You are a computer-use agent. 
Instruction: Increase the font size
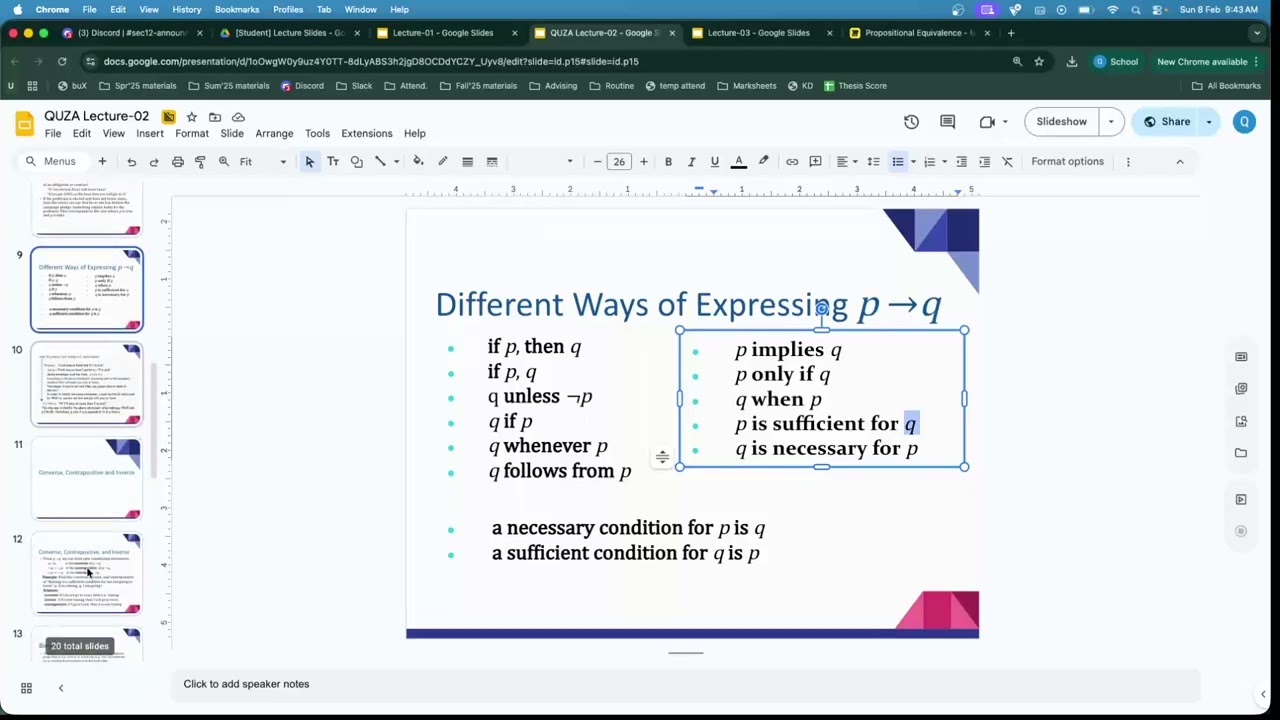click(x=643, y=161)
